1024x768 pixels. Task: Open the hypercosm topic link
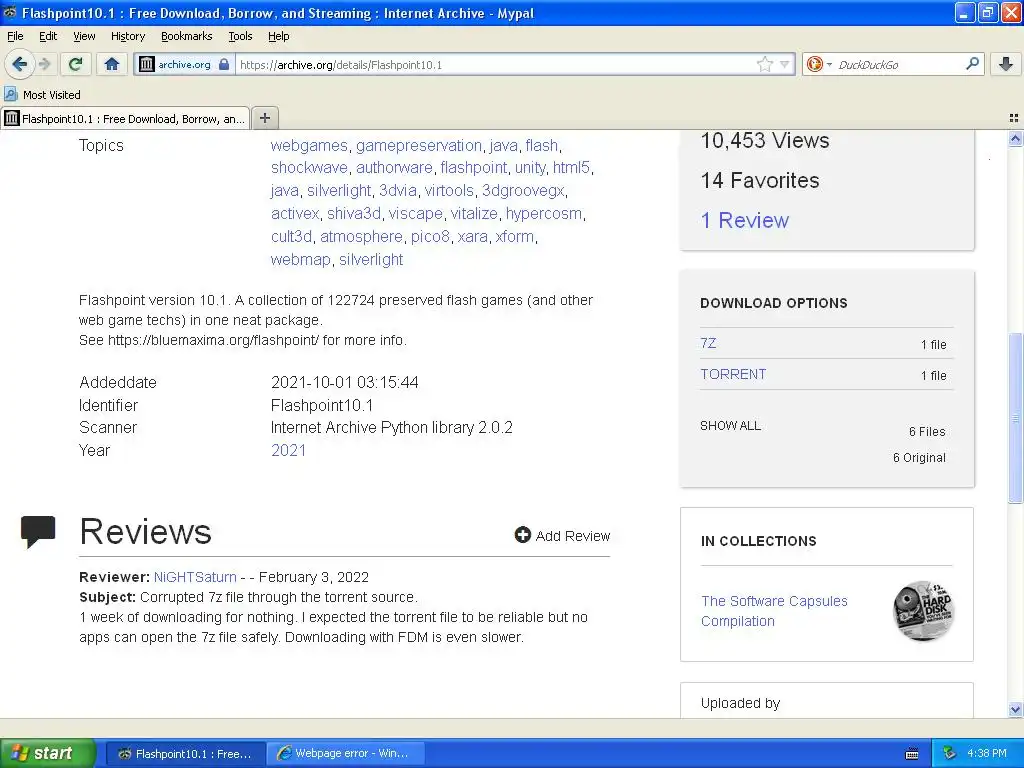click(543, 213)
